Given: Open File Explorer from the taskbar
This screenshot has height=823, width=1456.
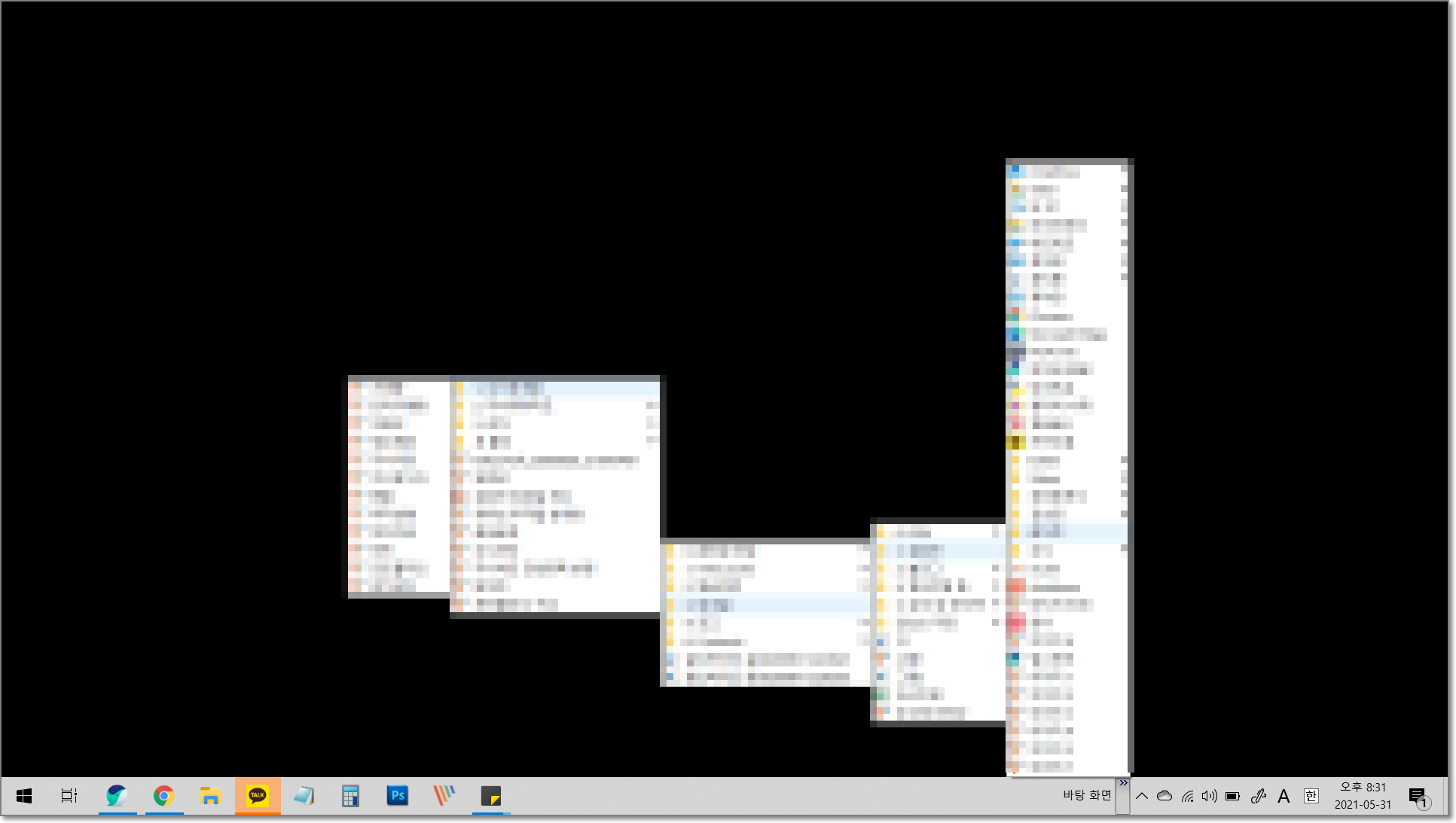Looking at the screenshot, I should [x=210, y=796].
